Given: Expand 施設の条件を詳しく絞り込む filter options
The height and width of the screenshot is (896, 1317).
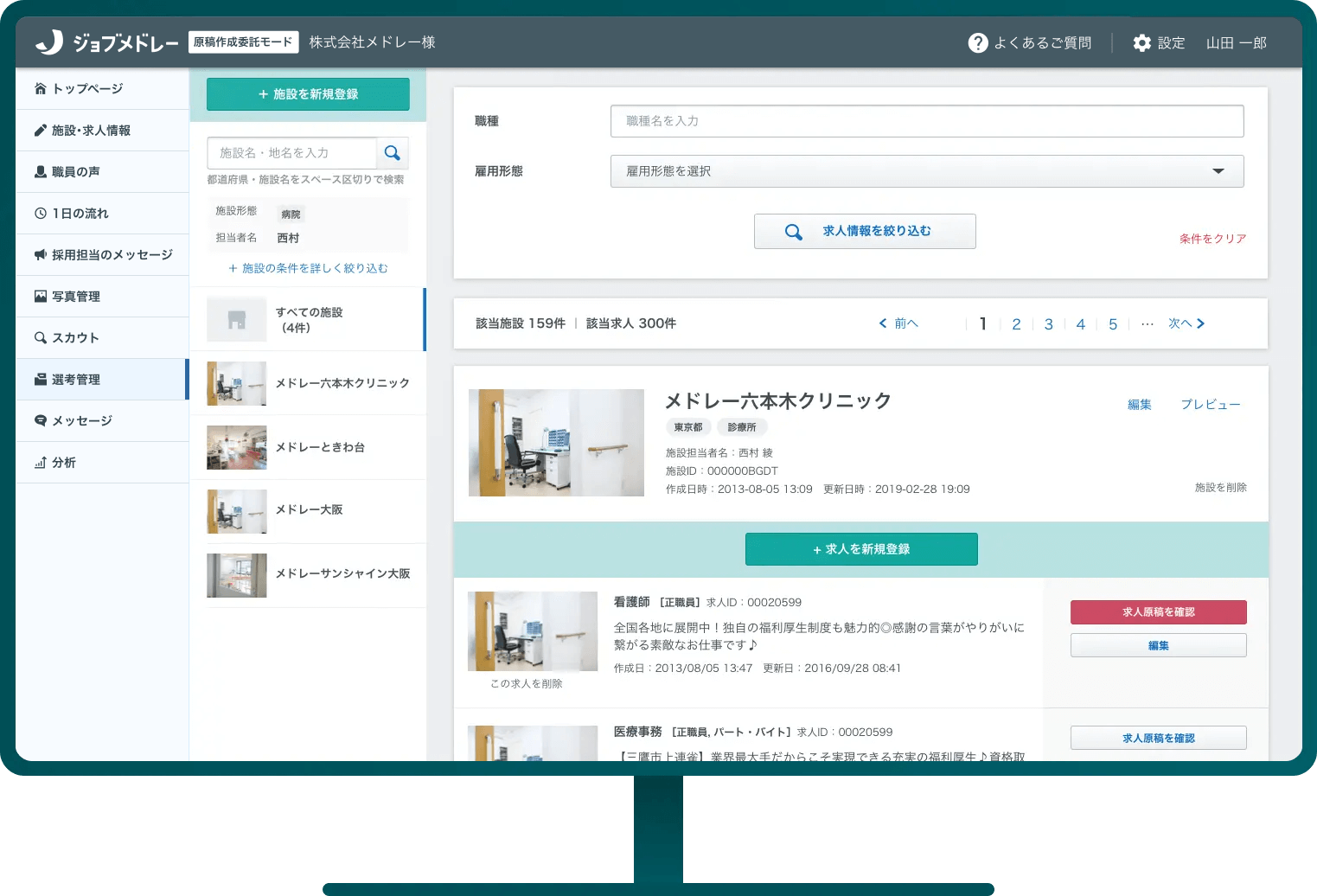Looking at the screenshot, I should (x=308, y=268).
